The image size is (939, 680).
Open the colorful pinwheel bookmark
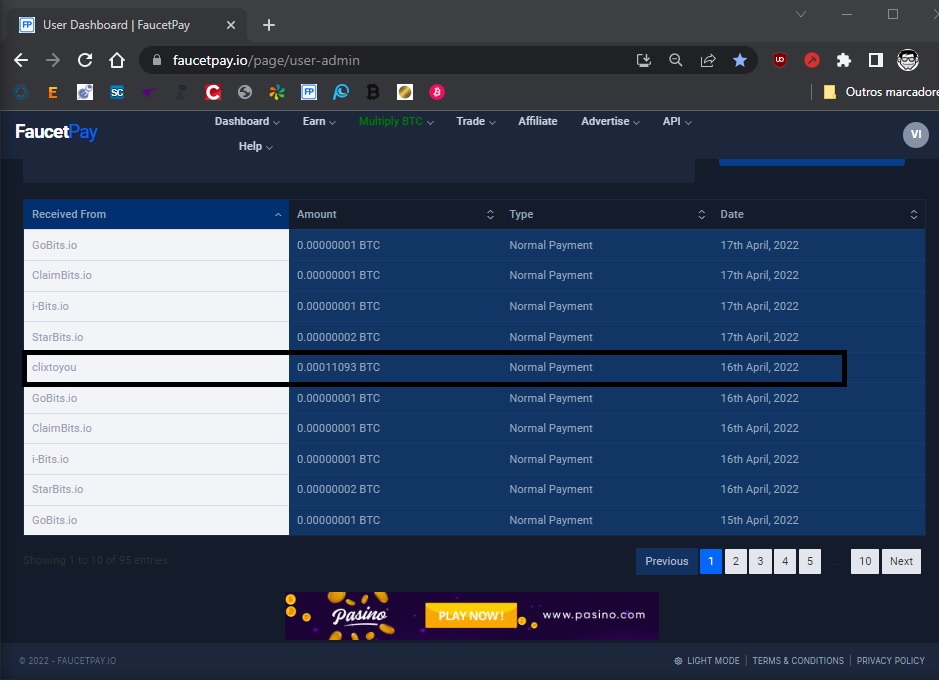pos(277,92)
